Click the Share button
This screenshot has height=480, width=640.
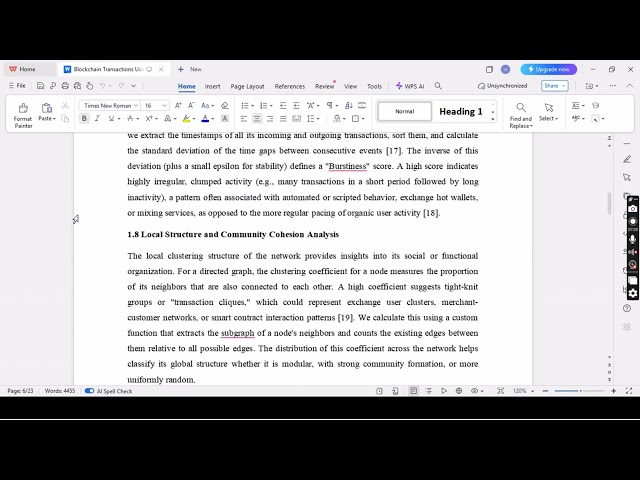(555, 86)
